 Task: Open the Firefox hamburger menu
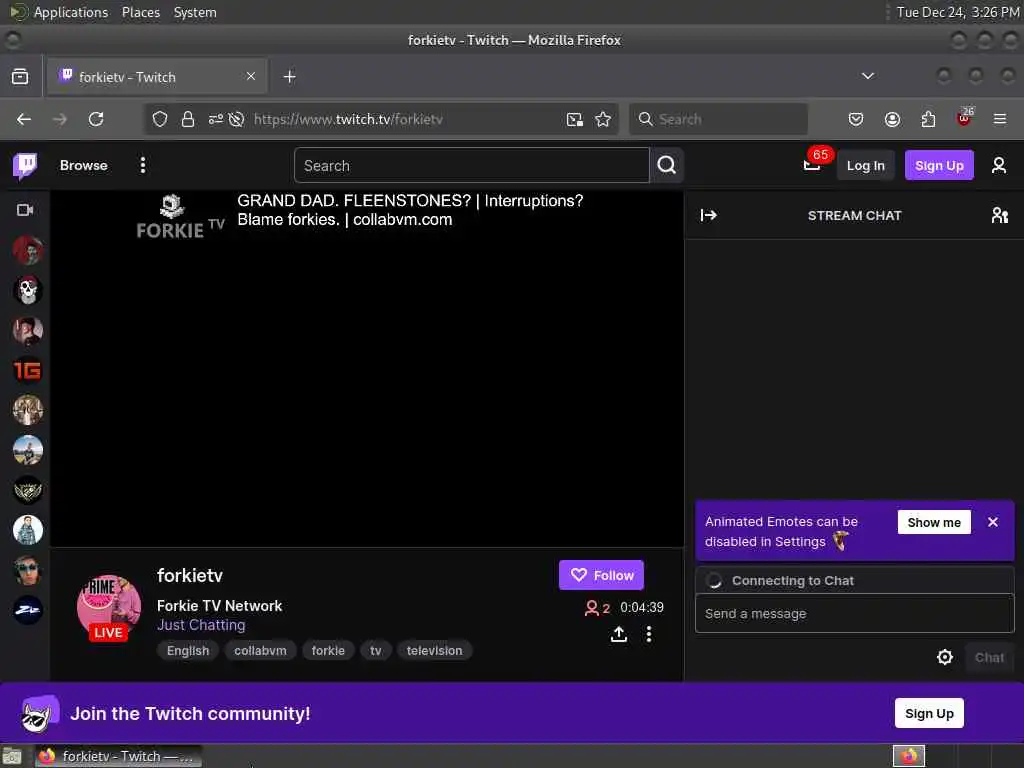tap(999, 119)
